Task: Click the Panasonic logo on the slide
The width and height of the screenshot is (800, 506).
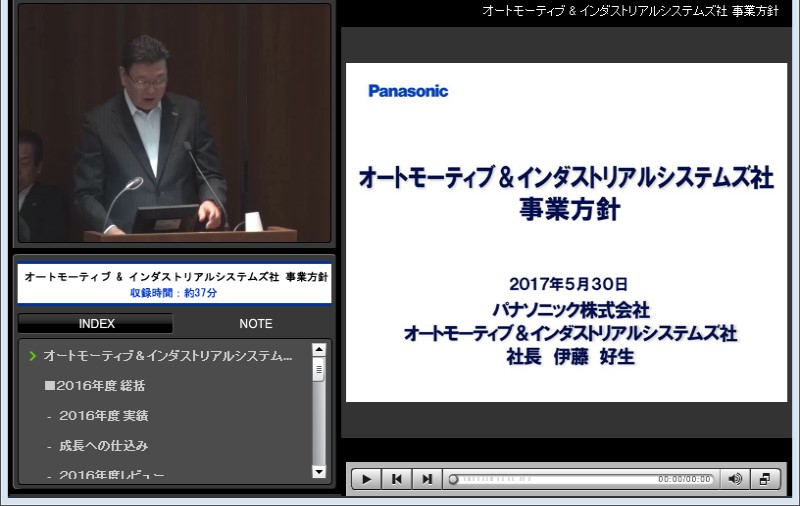Action: coord(408,91)
